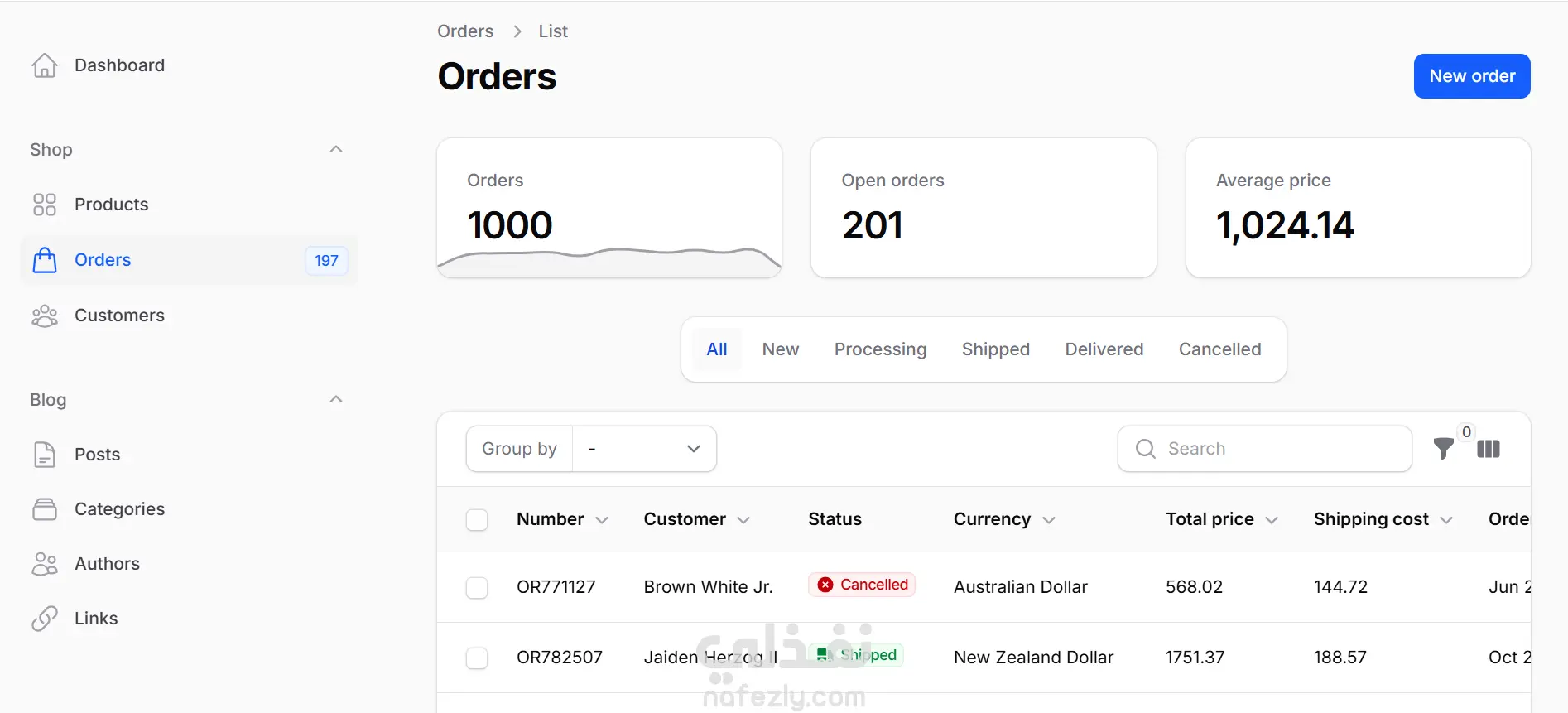
Task: Click the Orders breadcrumb link
Action: [x=465, y=31]
